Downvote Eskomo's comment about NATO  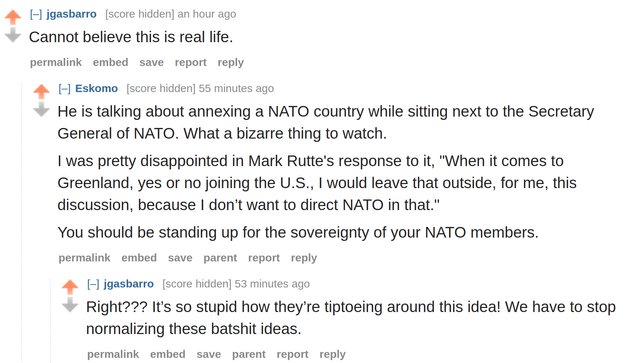click(x=41, y=110)
